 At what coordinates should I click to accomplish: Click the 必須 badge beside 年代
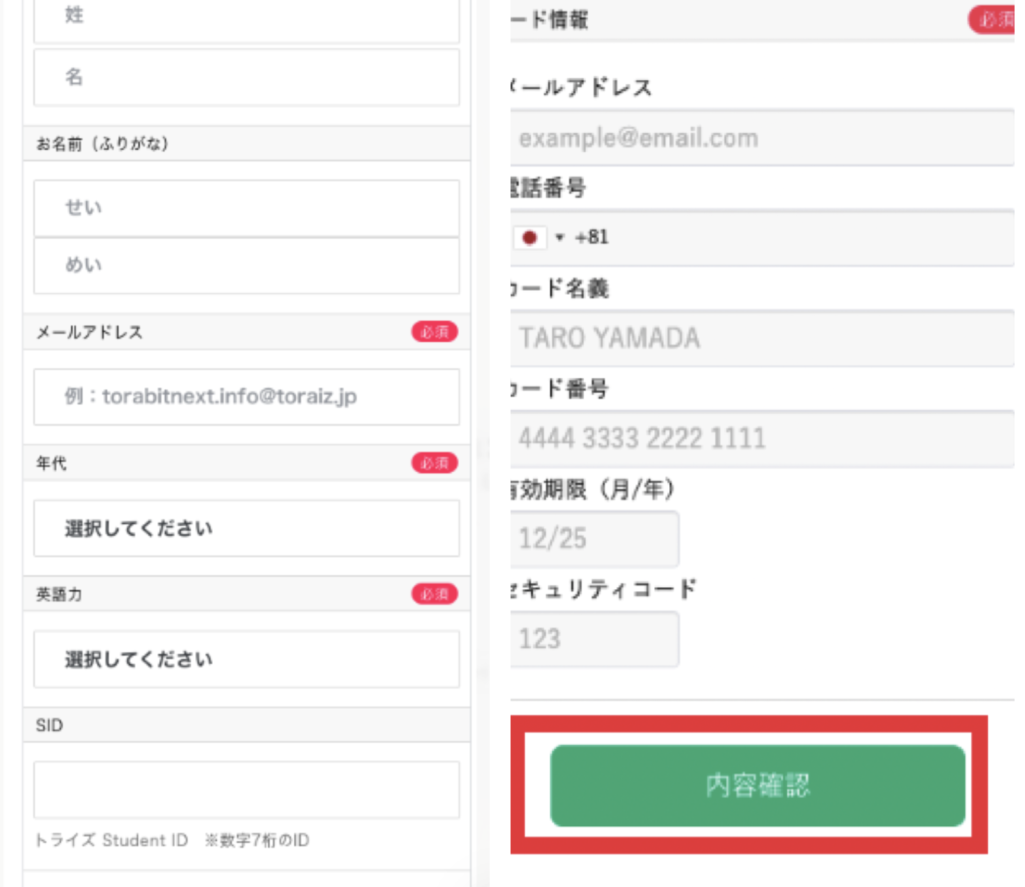coord(434,463)
